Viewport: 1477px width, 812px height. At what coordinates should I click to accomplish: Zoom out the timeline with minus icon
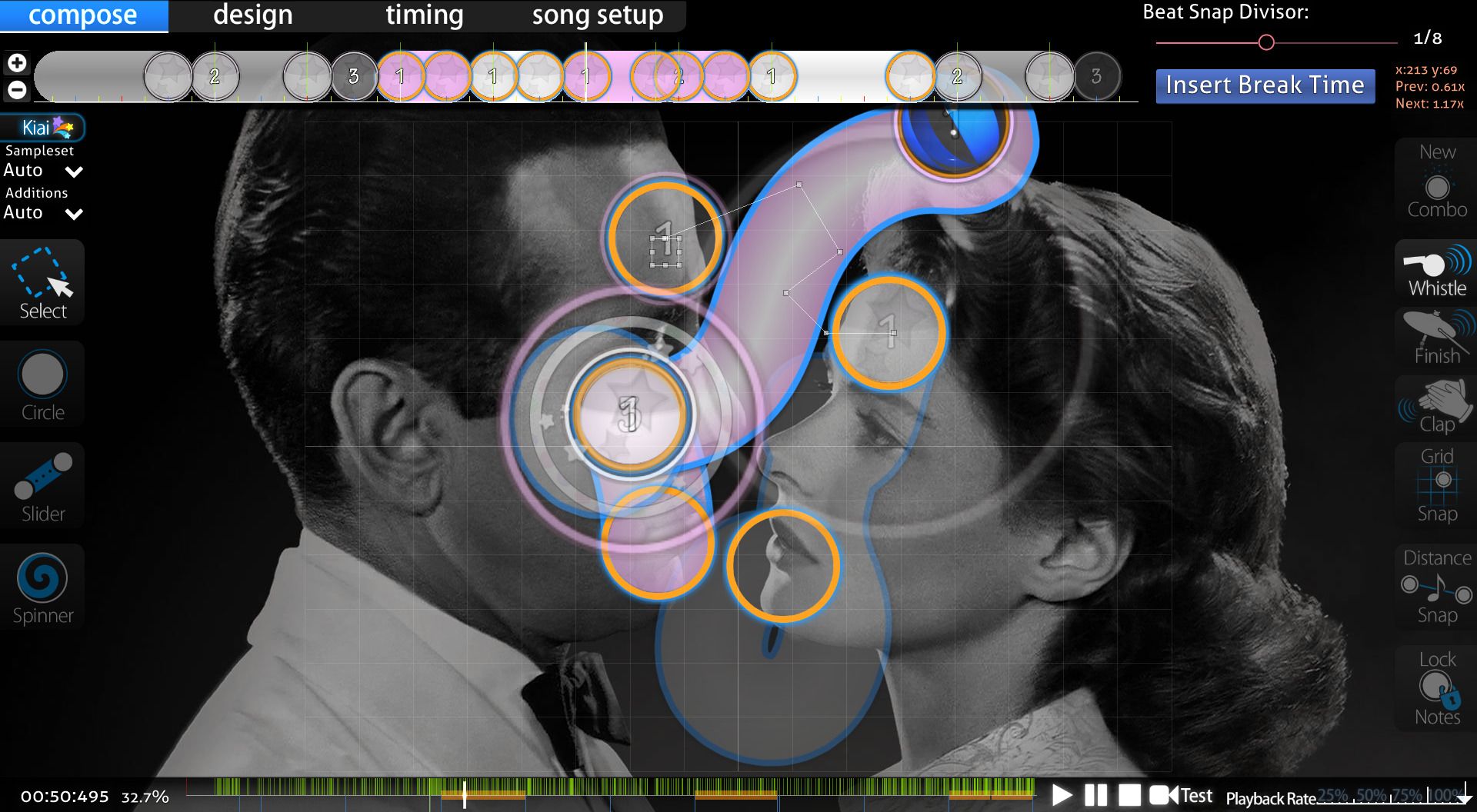click(17, 90)
